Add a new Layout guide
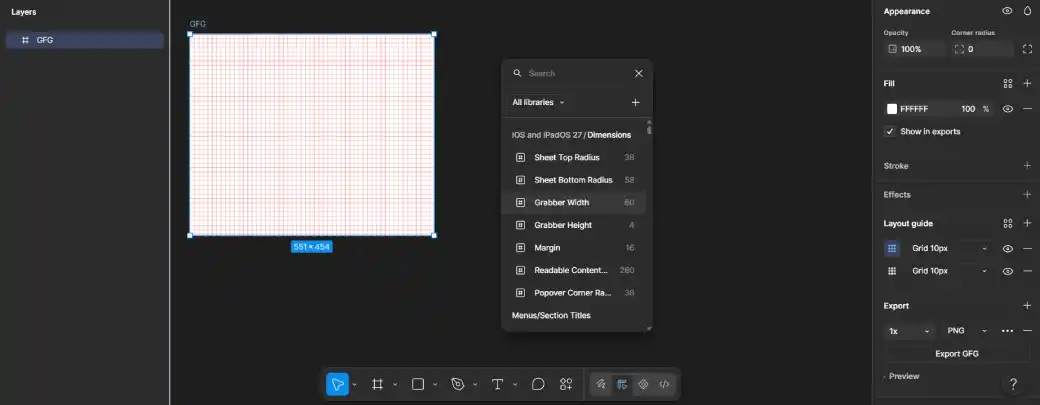Image resolution: width=1040 pixels, height=405 pixels. pos(1027,223)
